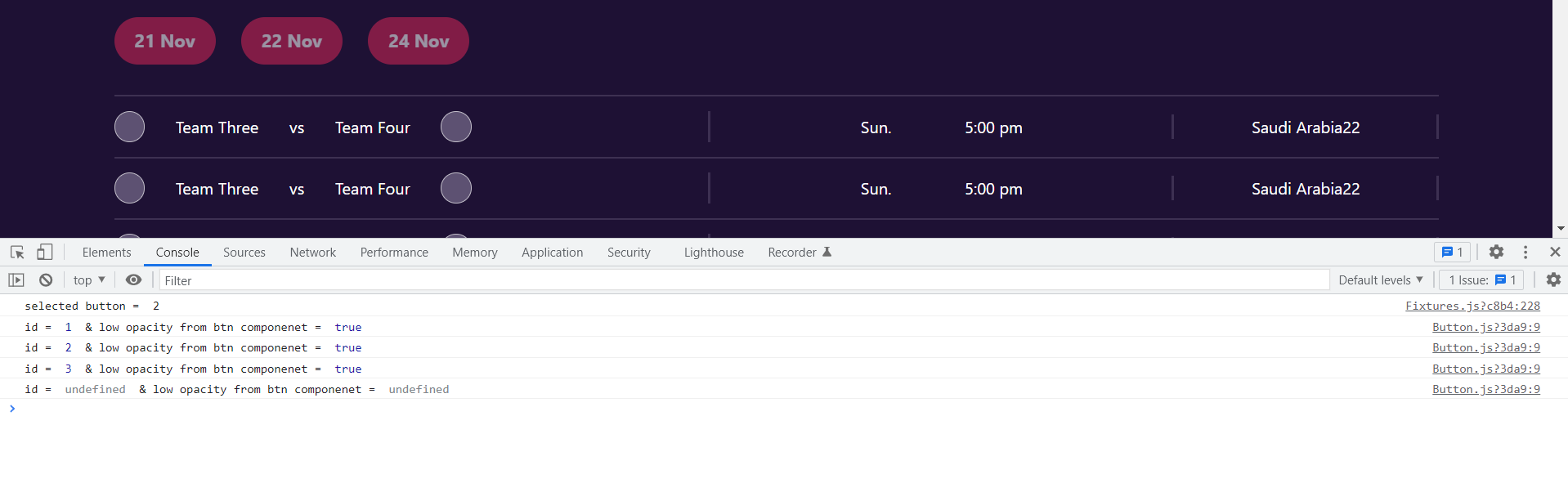This screenshot has width=1568, height=501.
Task: Select the 22 Nov date button
Action: click(x=292, y=41)
